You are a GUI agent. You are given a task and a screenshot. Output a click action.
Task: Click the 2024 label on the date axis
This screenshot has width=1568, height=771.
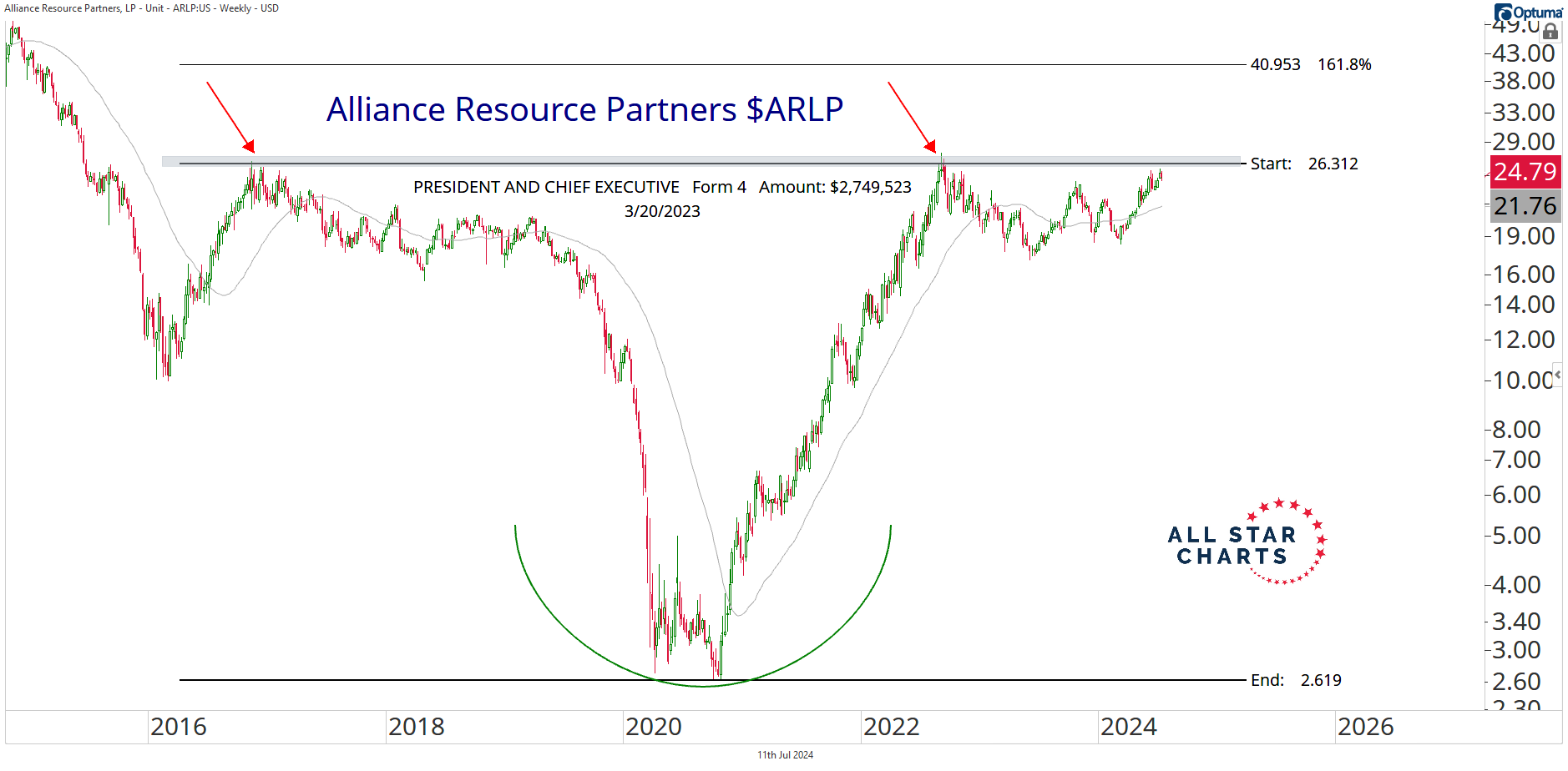pos(1129,727)
